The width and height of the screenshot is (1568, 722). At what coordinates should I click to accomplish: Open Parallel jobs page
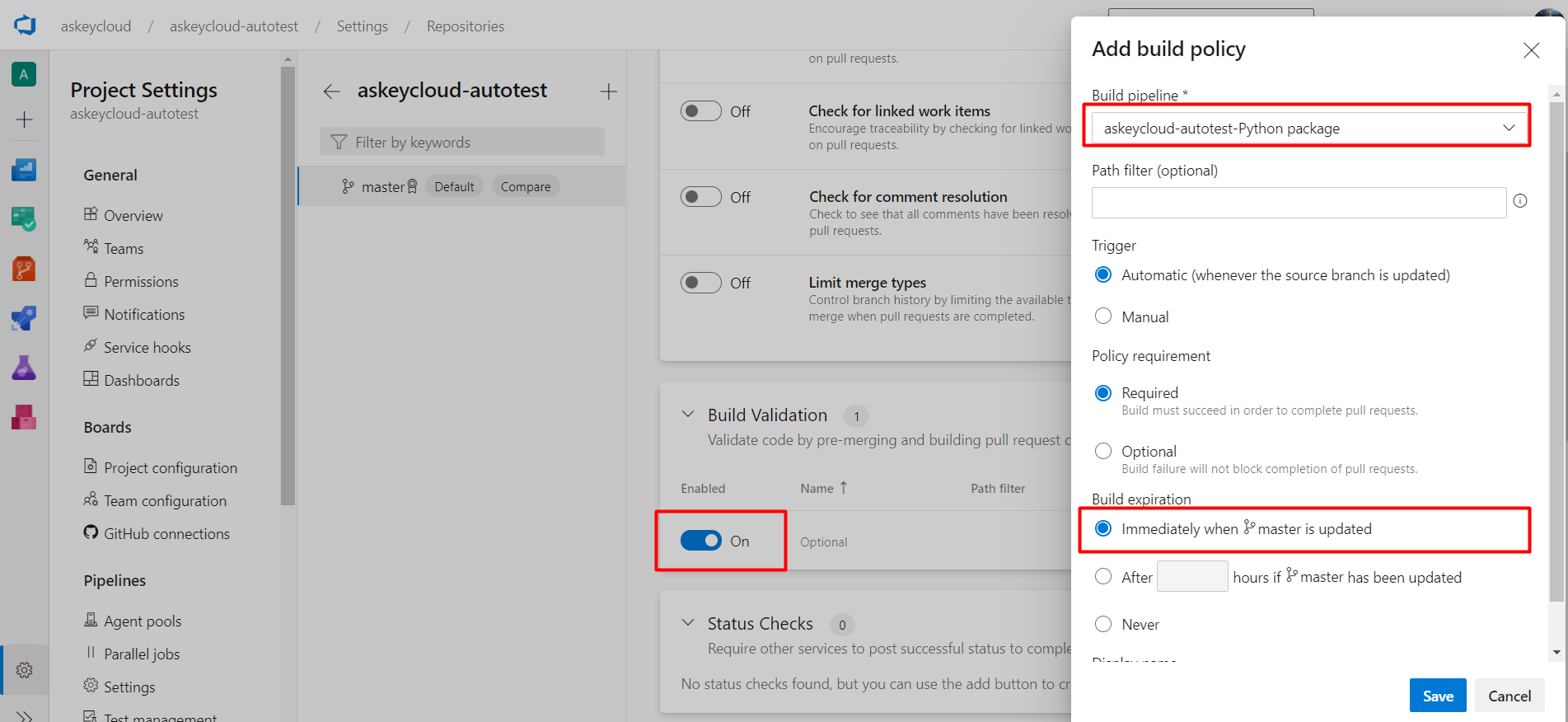point(142,654)
